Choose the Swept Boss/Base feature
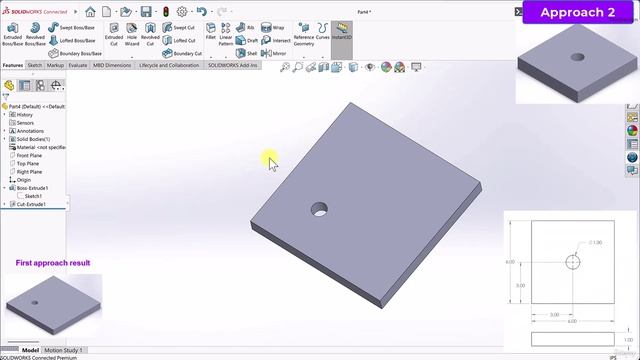Viewport: 640px width, 360px height. tap(71, 27)
